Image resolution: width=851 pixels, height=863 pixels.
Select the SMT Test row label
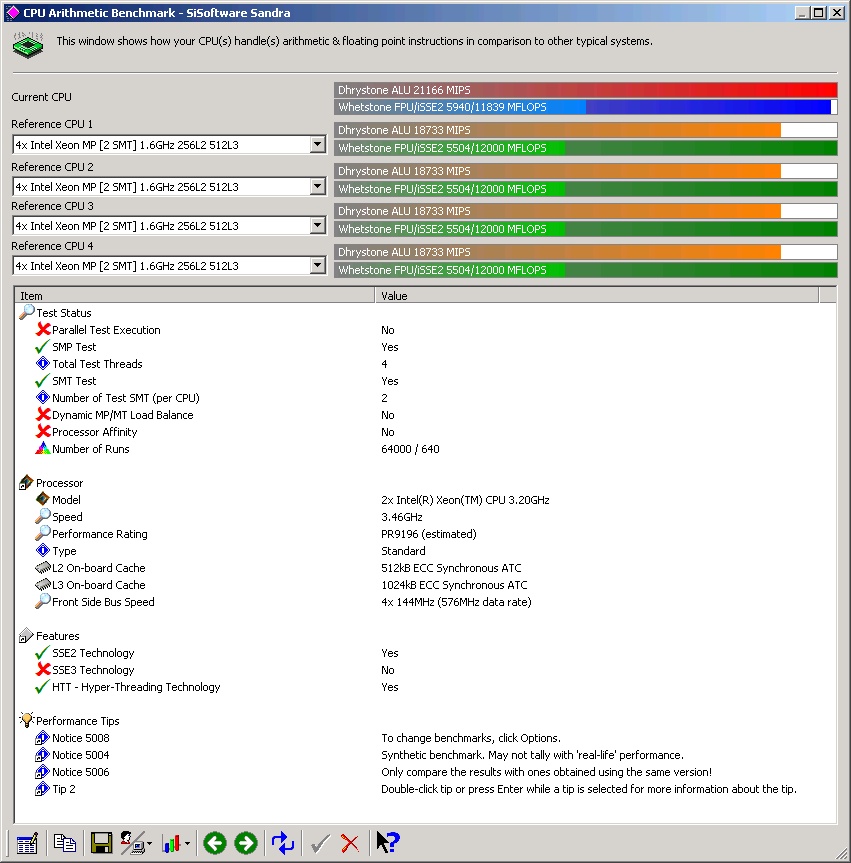tap(74, 381)
